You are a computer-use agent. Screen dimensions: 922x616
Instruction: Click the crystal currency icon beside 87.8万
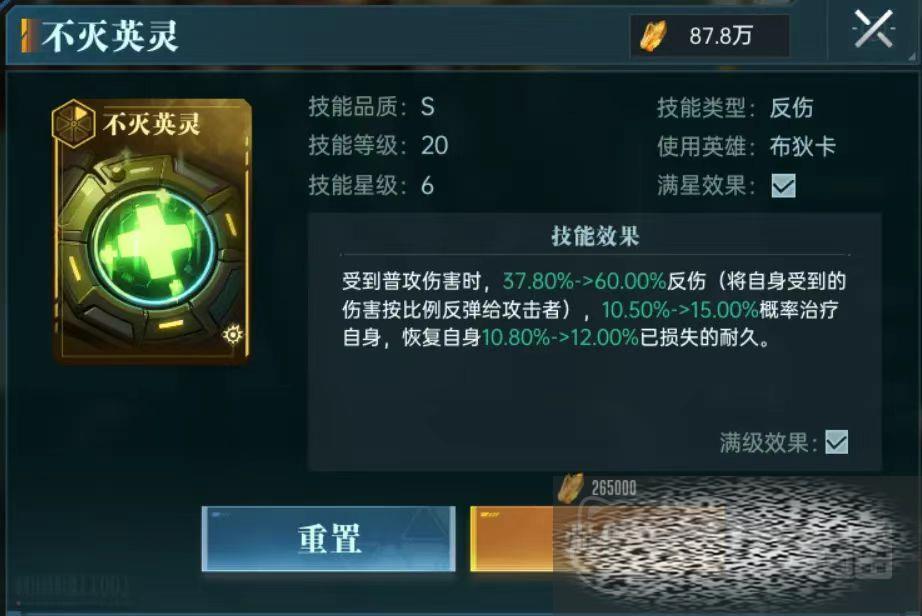coord(653,36)
